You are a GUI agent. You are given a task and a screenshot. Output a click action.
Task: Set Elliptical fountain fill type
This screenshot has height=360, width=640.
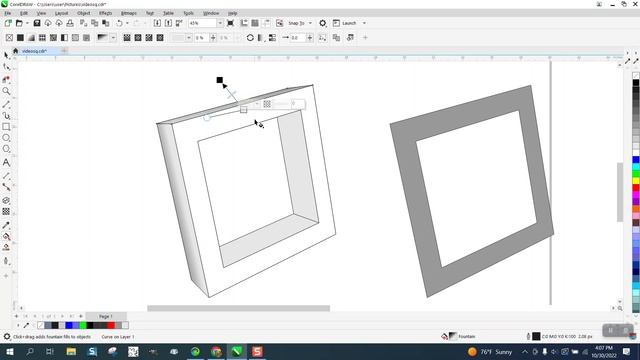tap(138, 38)
